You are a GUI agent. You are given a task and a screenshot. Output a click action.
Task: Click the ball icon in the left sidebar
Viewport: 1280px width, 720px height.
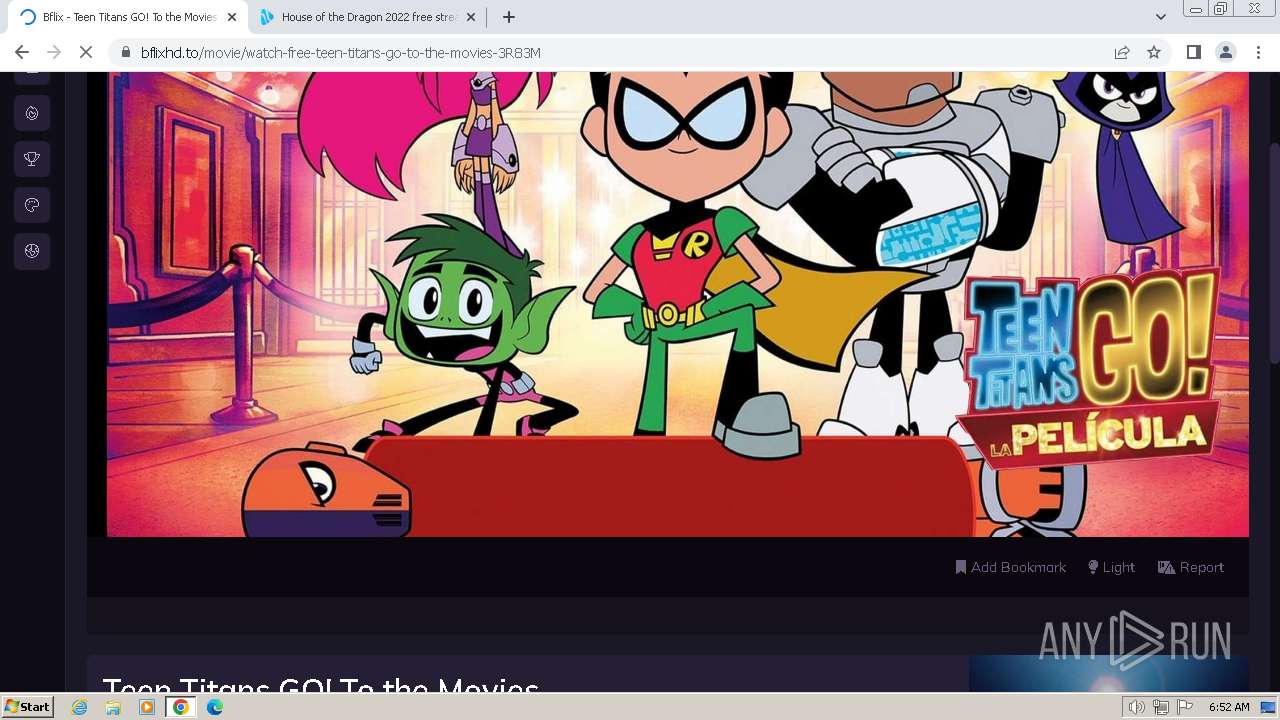pyautogui.click(x=32, y=251)
